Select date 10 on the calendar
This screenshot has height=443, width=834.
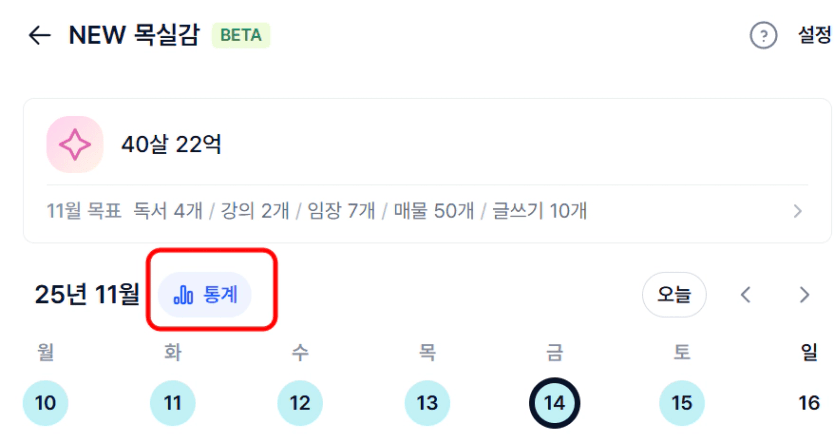[46, 403]
